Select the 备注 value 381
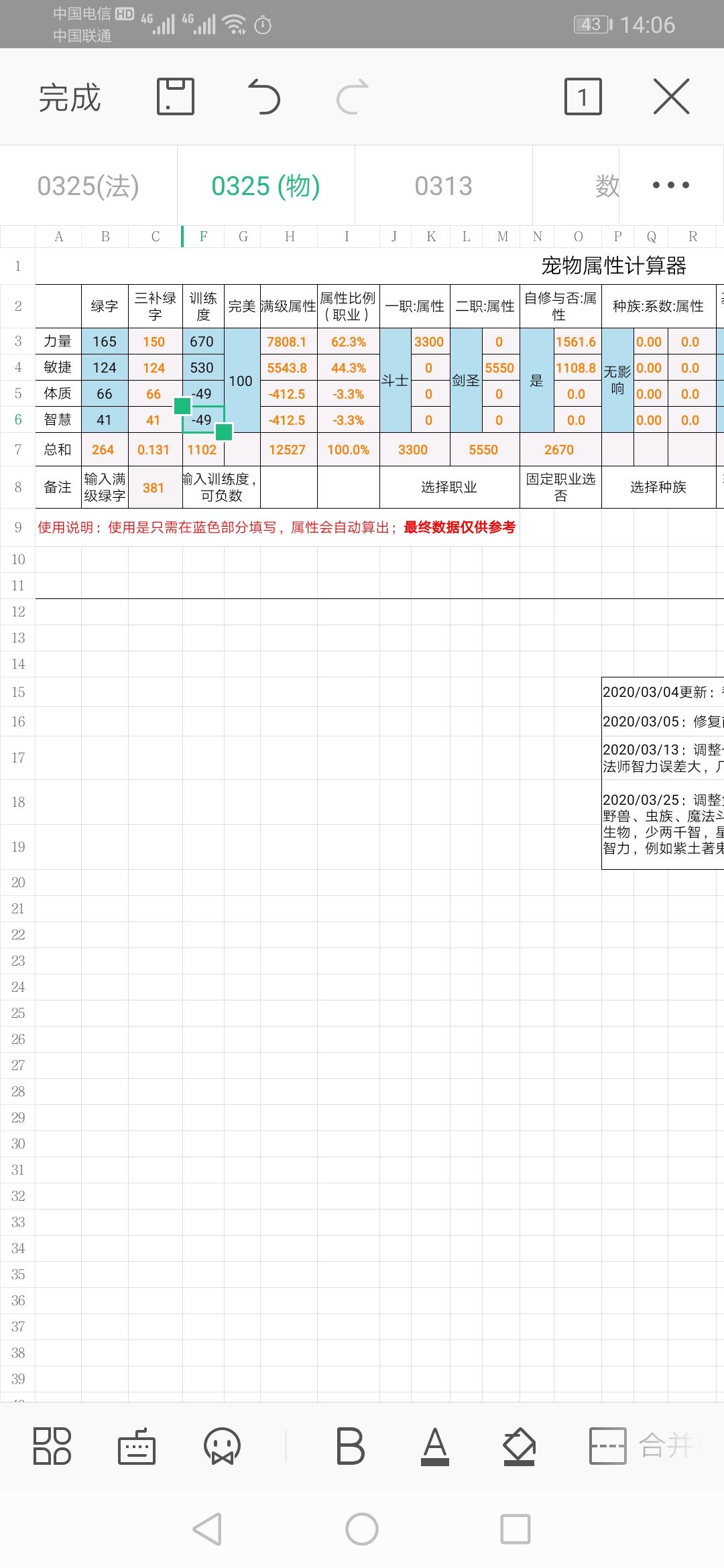Viewport: 724px width, 1568px height. (x=154, y=487)
